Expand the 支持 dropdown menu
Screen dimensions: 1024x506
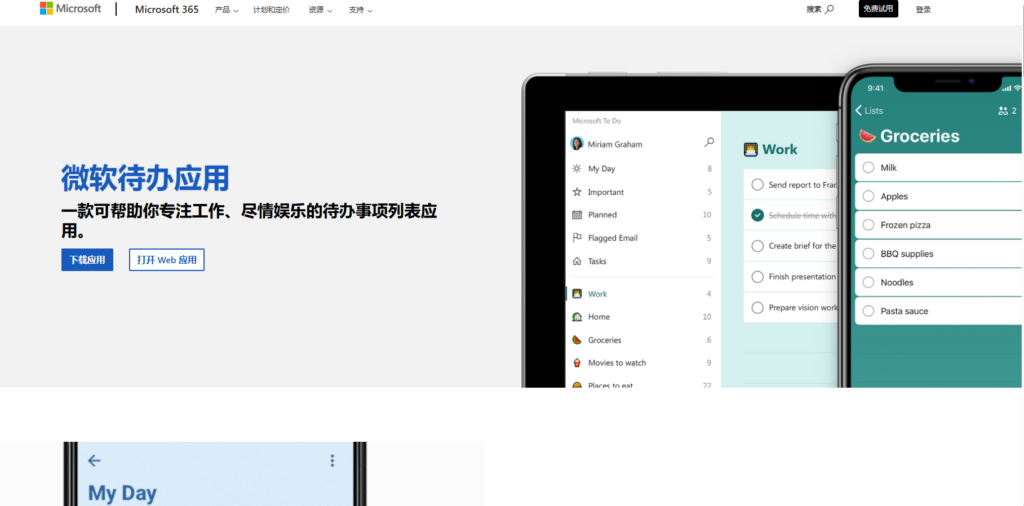(360, 10)
